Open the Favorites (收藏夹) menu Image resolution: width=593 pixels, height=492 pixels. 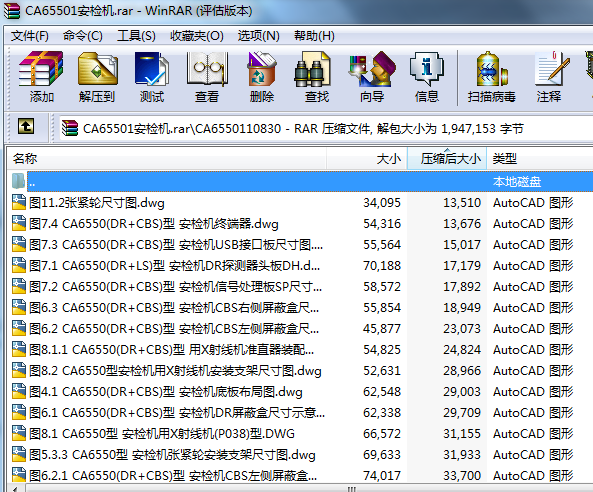[x=197, y=36]
